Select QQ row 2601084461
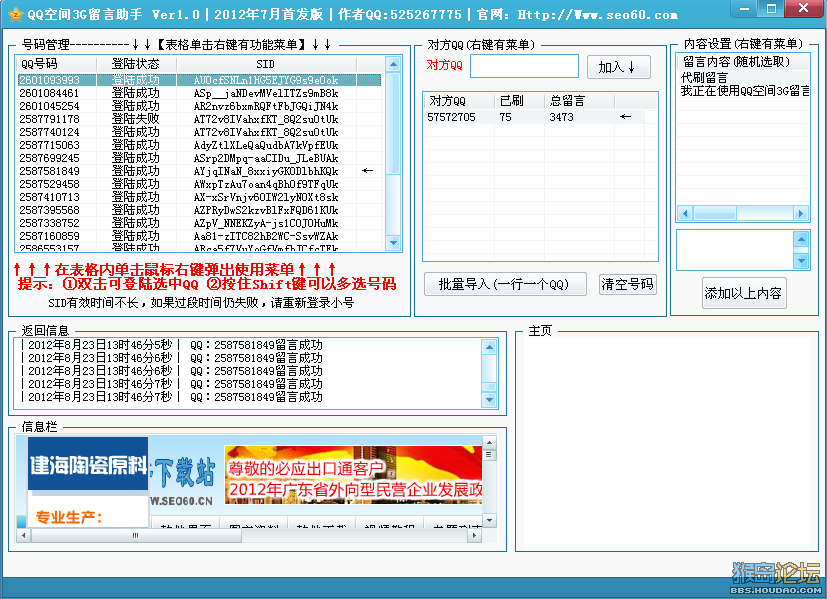Image resolution: width=827 pixels, height=599 pixels. point(199,93)
